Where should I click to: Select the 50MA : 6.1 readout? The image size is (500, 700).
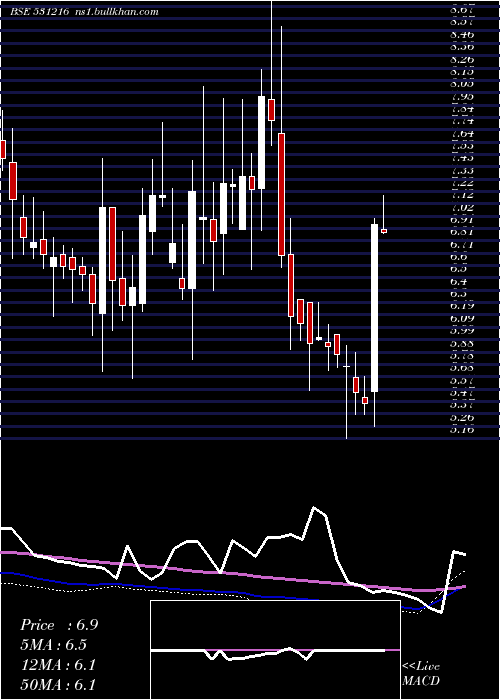tap(58, 684)
